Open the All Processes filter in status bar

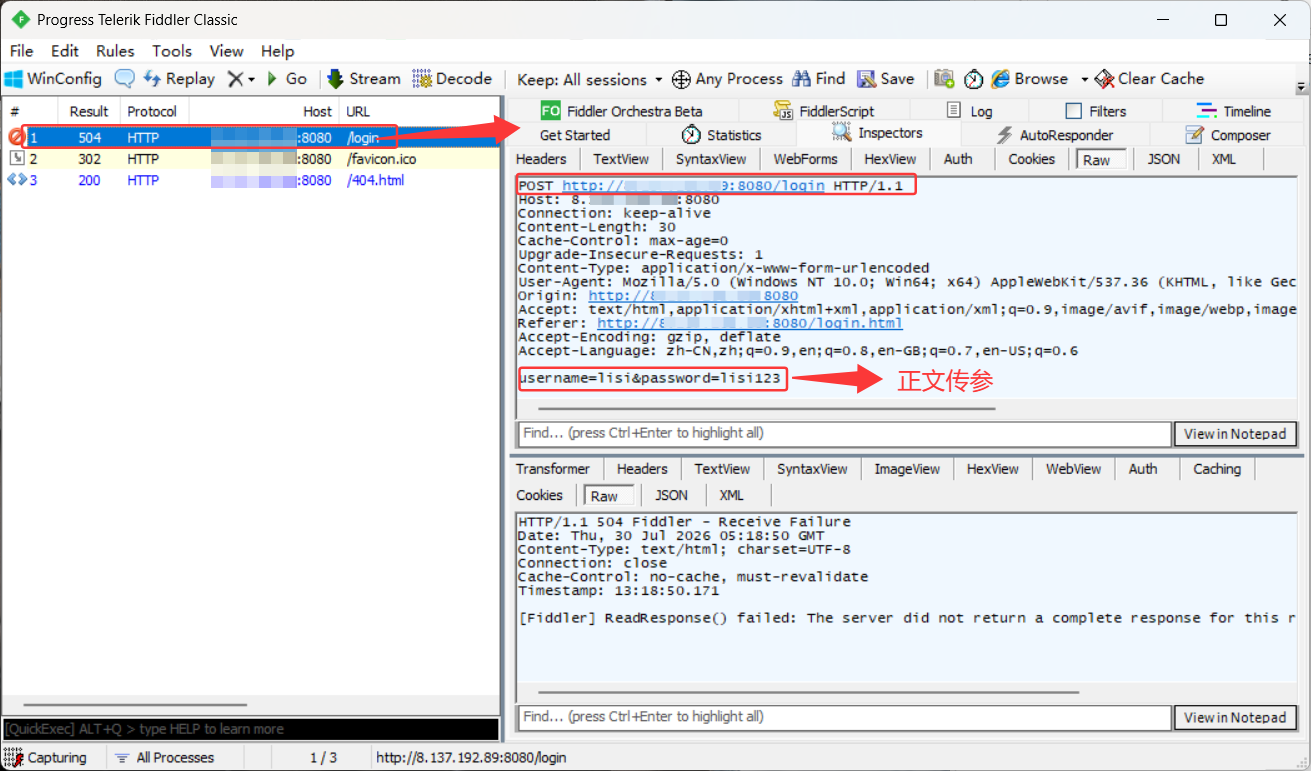(164, 758)
